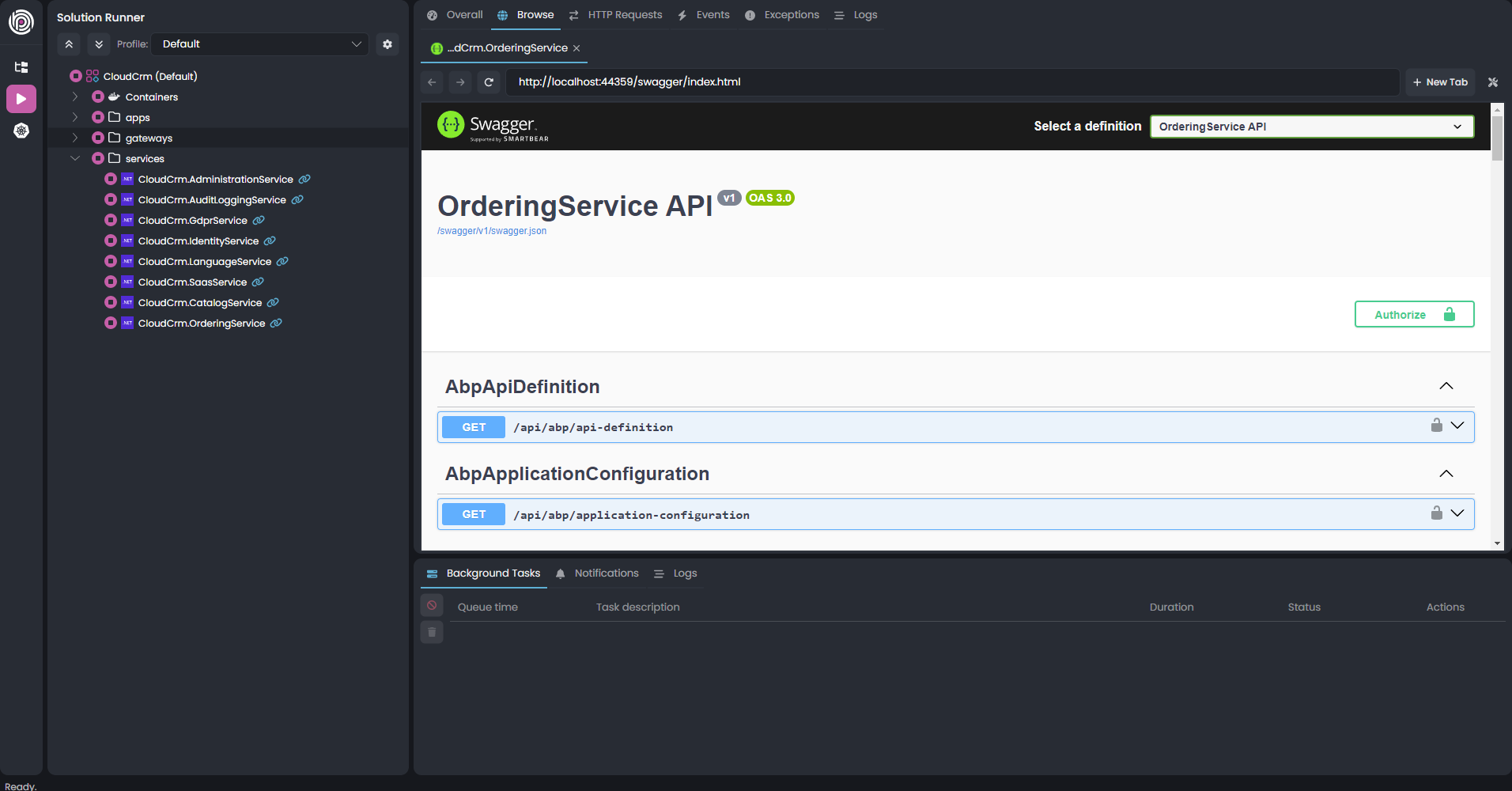
Task: Click the run-state indicator beside CloudCrm.OrderingService
Action: (x=110, y=323)
